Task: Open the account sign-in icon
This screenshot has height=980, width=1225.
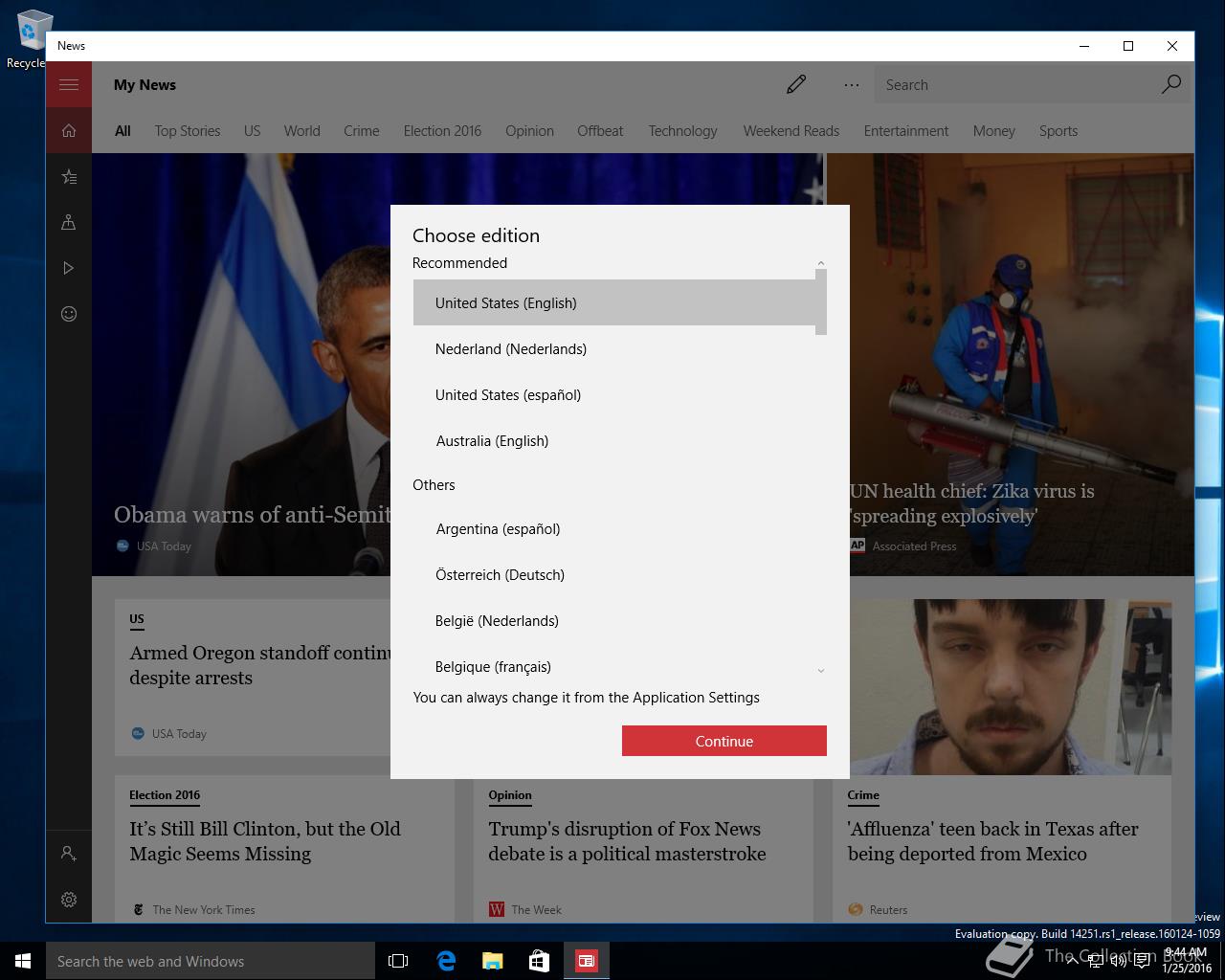Action: coord(69,853)
